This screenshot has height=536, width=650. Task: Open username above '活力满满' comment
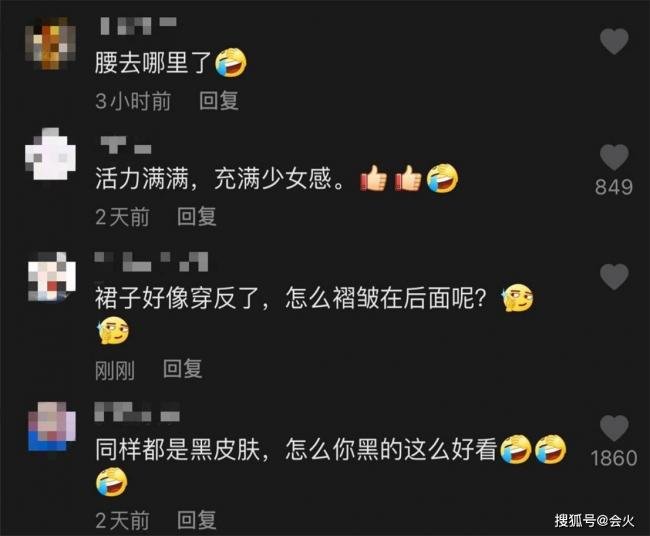[x=126, y=146]
